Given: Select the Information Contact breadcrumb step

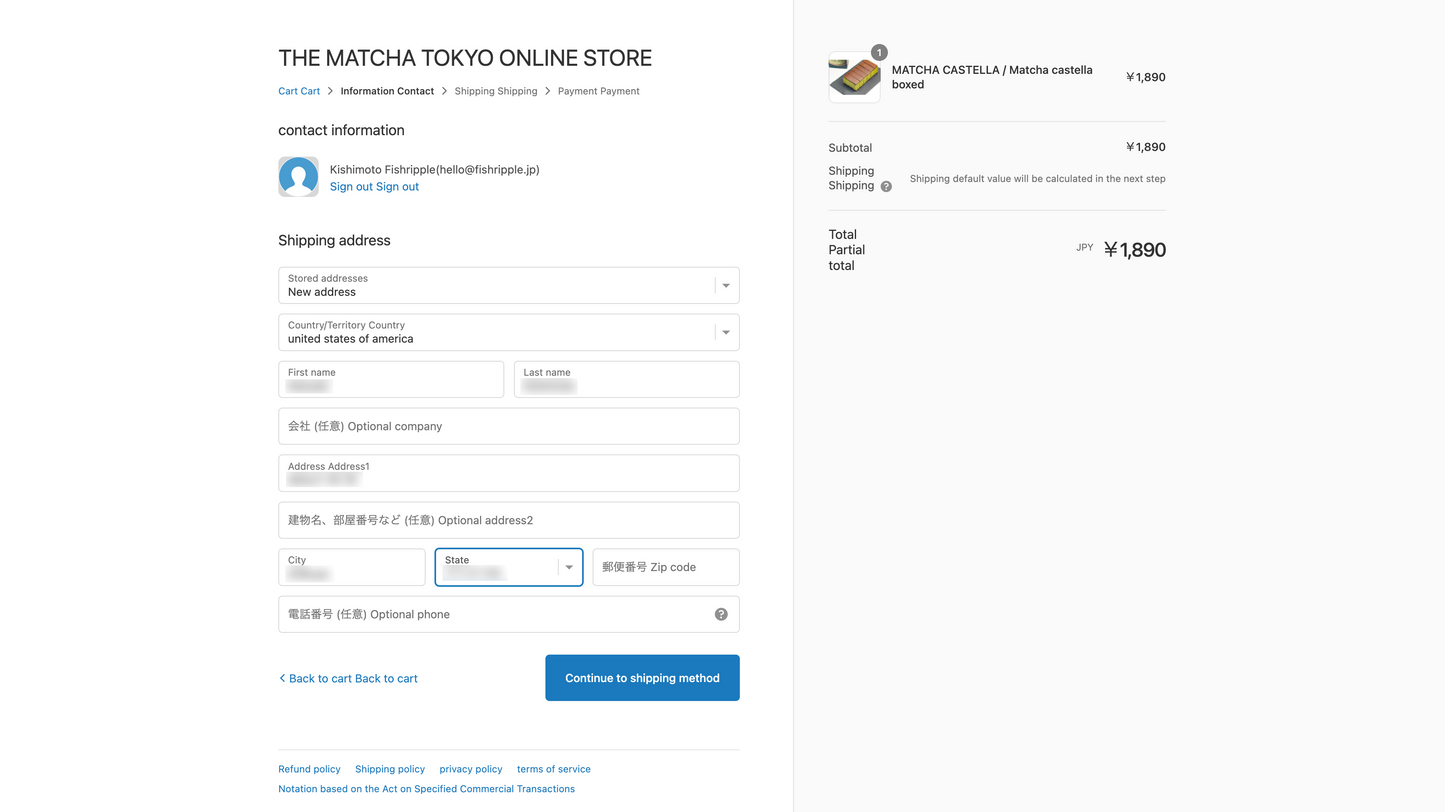Looking at the screenshot, I should point(387,91).
